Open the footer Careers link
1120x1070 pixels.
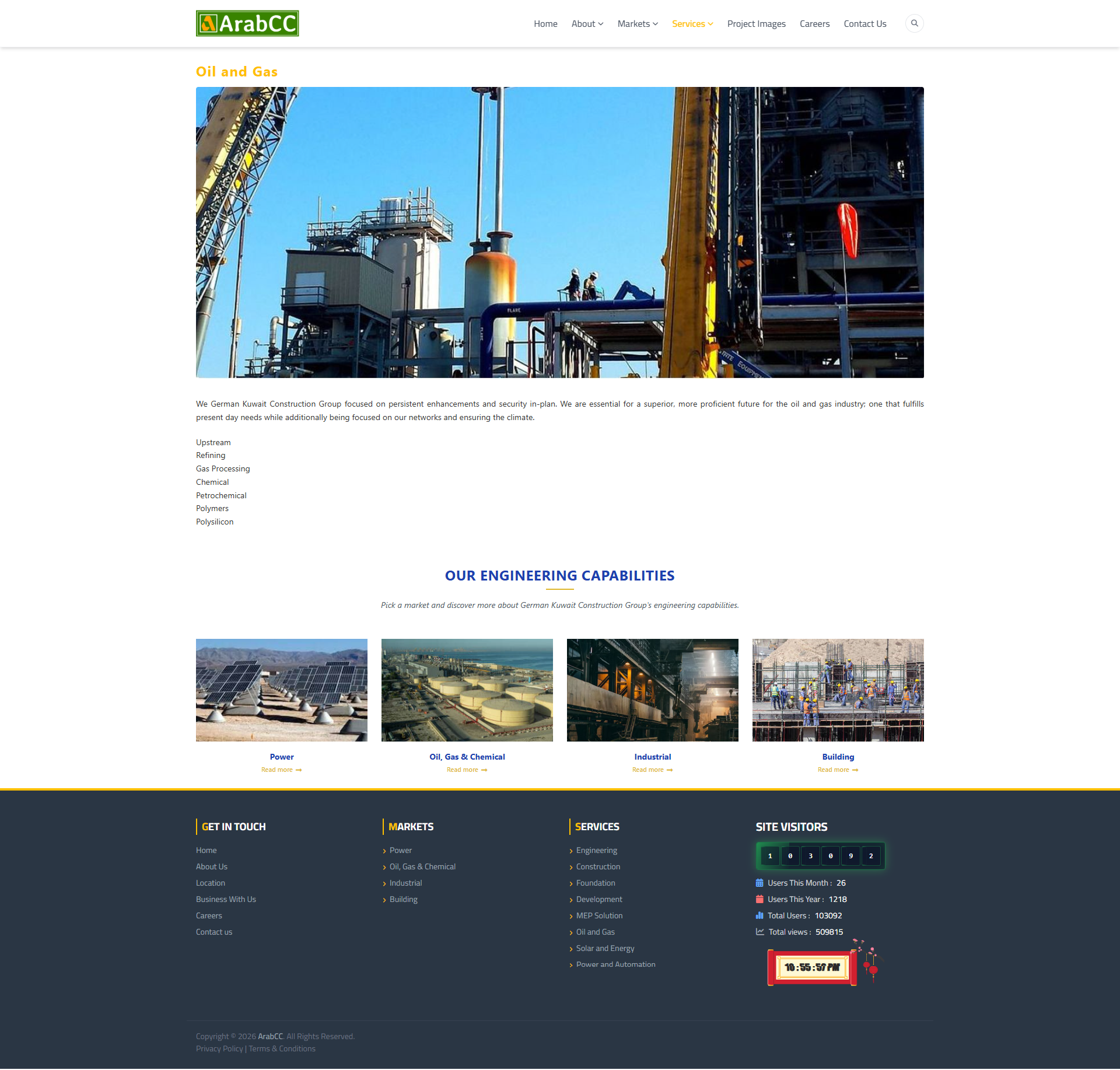coord(209,915)
